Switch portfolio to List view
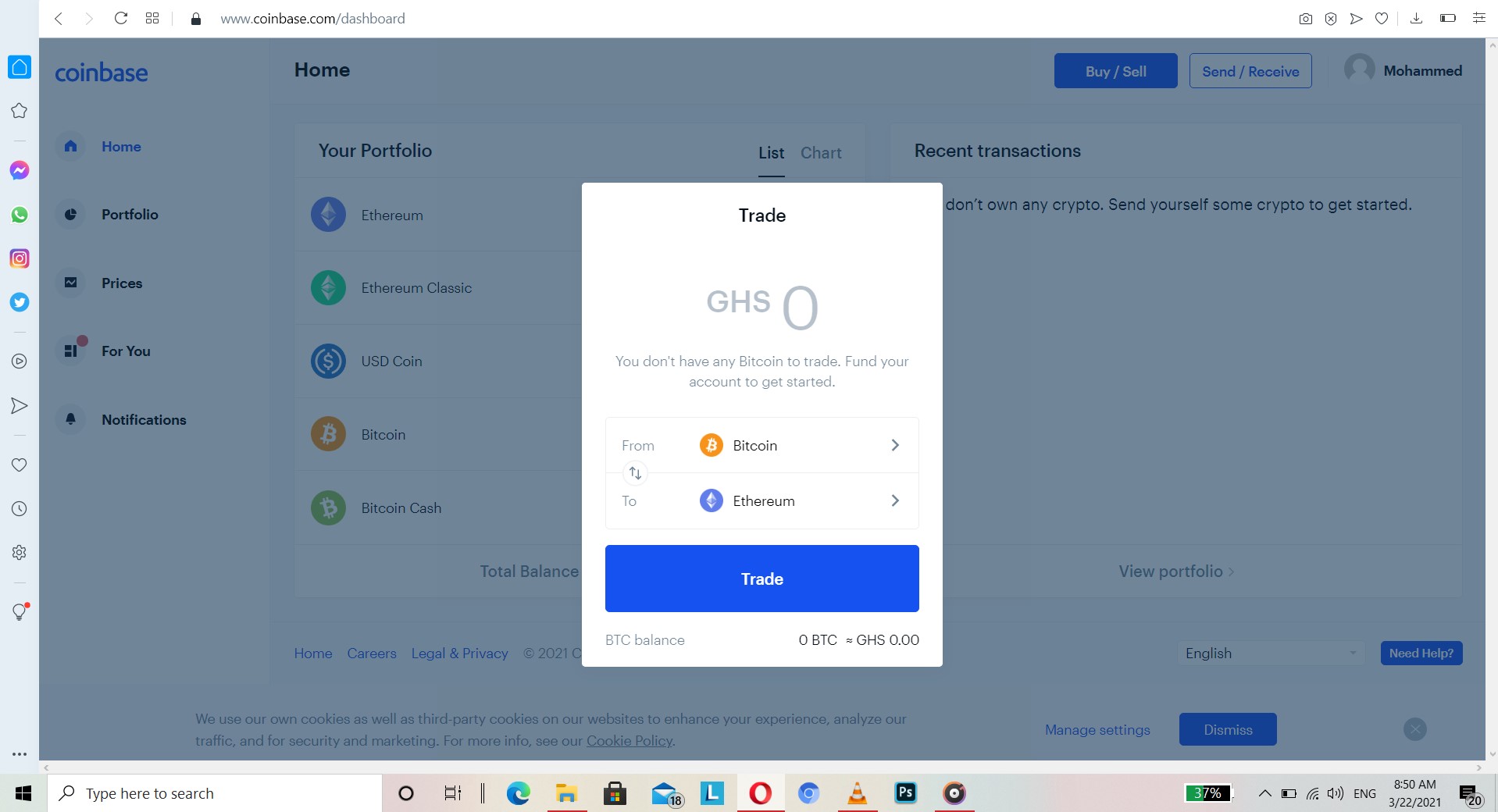The image size is (1498, 812). click(x=771, y=153)
